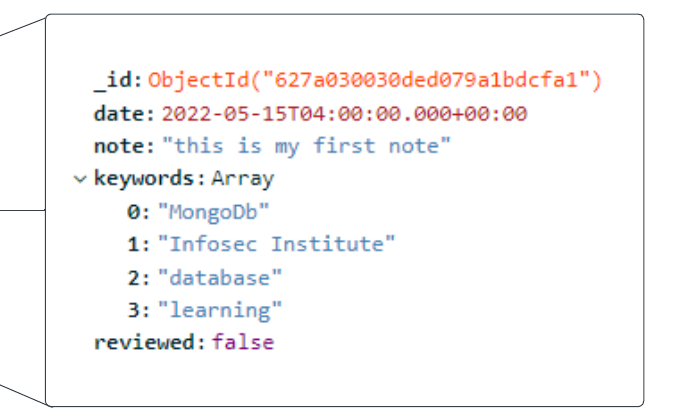Click the _id field name
Screen dimensions: 688x419
pos(117,80)
